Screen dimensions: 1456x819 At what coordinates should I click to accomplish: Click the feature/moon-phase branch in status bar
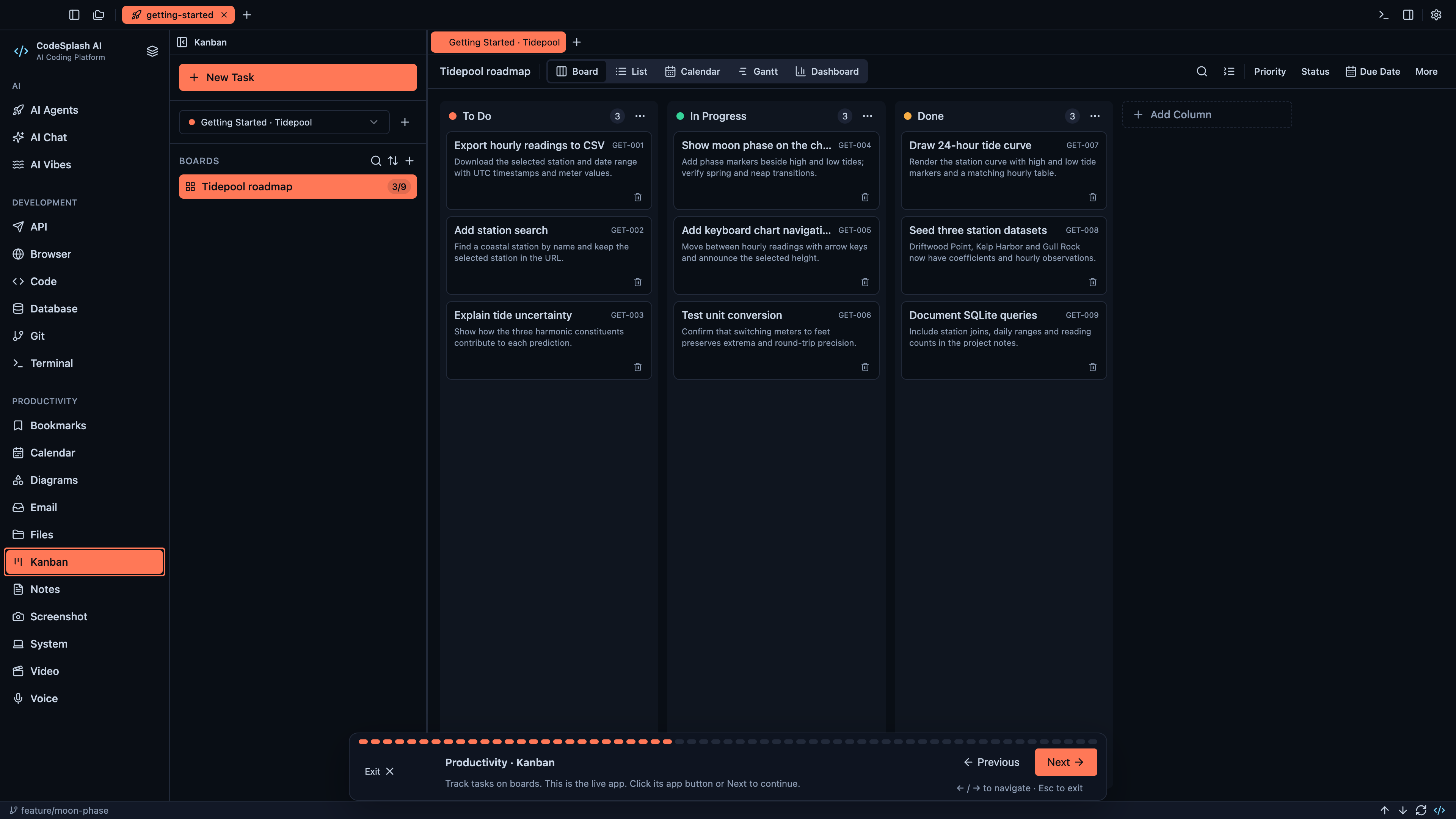point(59,810)
